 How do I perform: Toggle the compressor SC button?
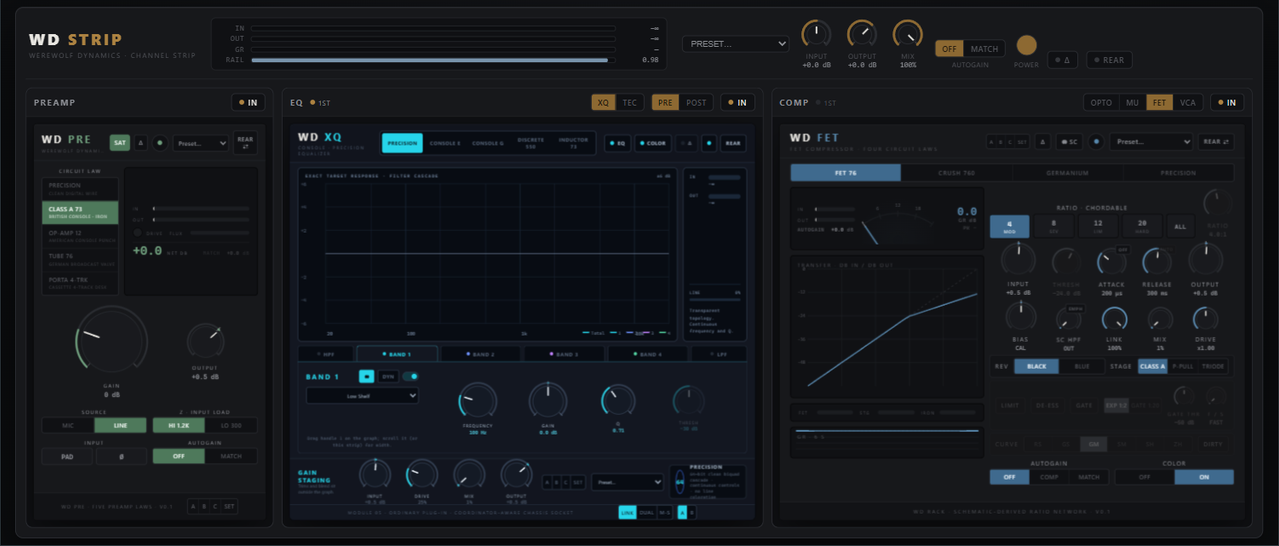pyautogui.click(x=1070, y=141)
